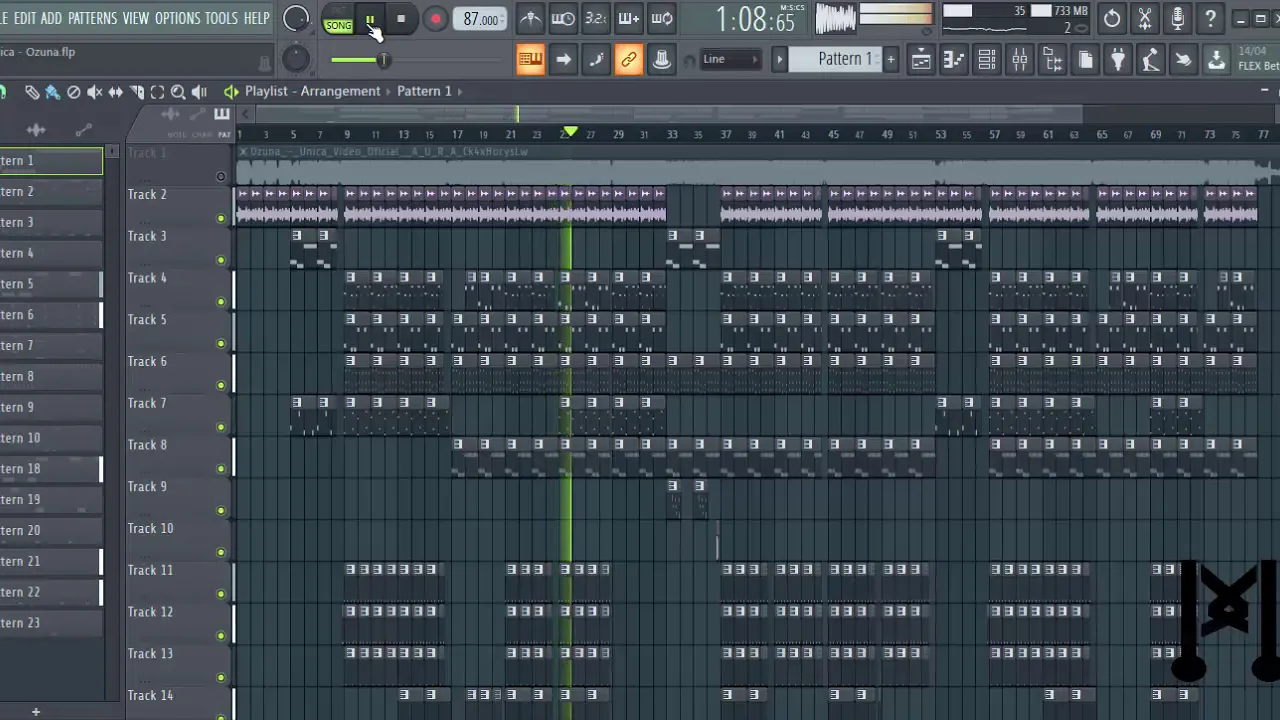Open the HELP menu
This screenshot has width=1280, height=720.
point(257,18)
